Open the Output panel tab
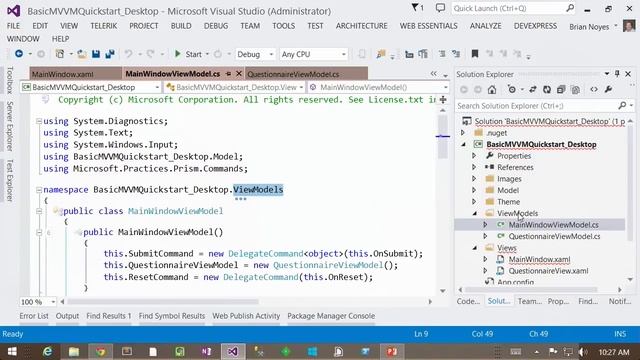This screenshot has width=640, height=360. click(x=67, y=316)
